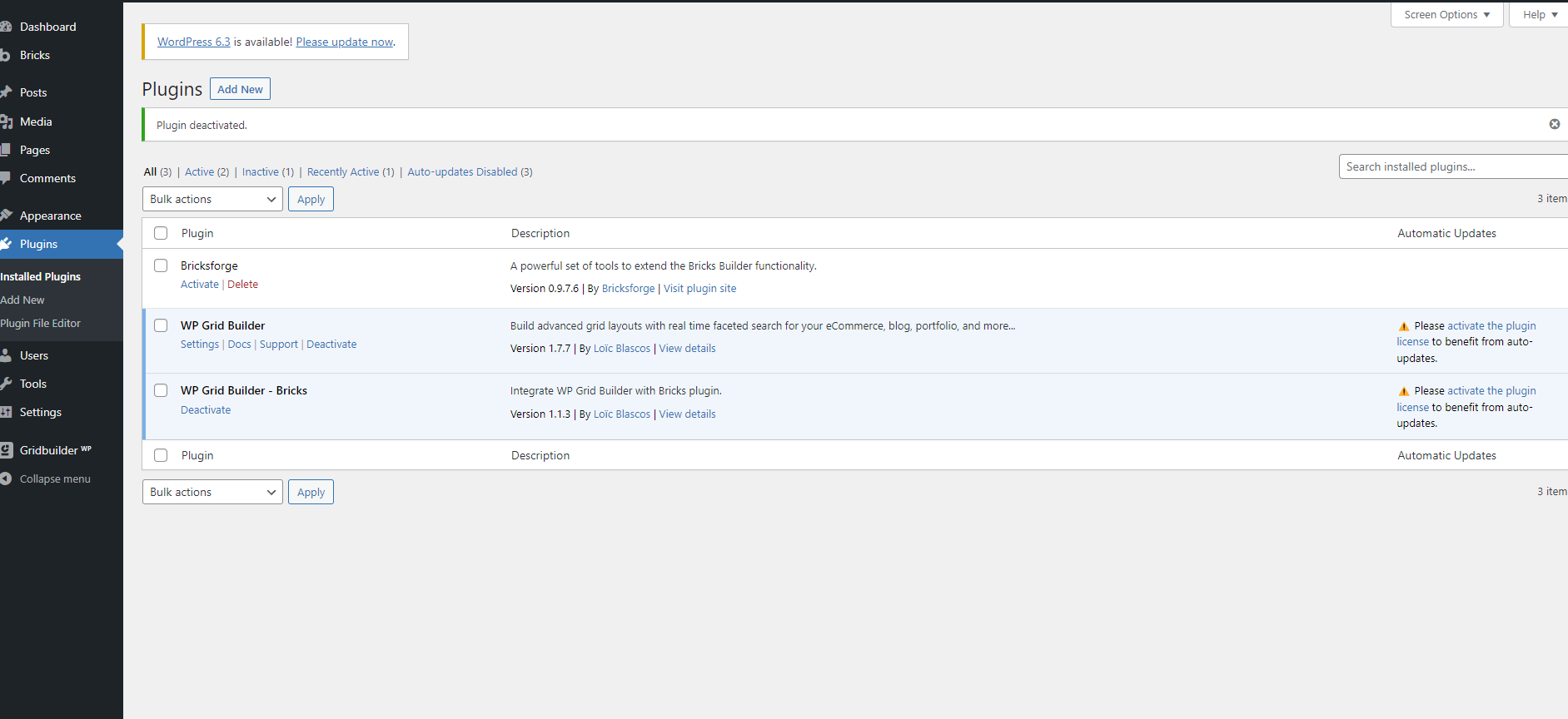This screenshot has height=719, width=1568.
Task: Check the WP Grid Builder - Bricks checkbox
Action: pos(161,390)
